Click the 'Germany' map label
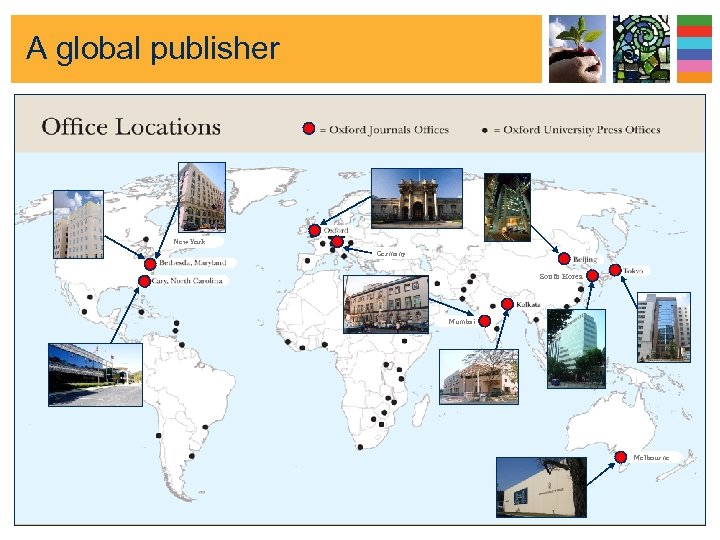The height and width of the screenshot is (540, 720). tap(391, 253)
